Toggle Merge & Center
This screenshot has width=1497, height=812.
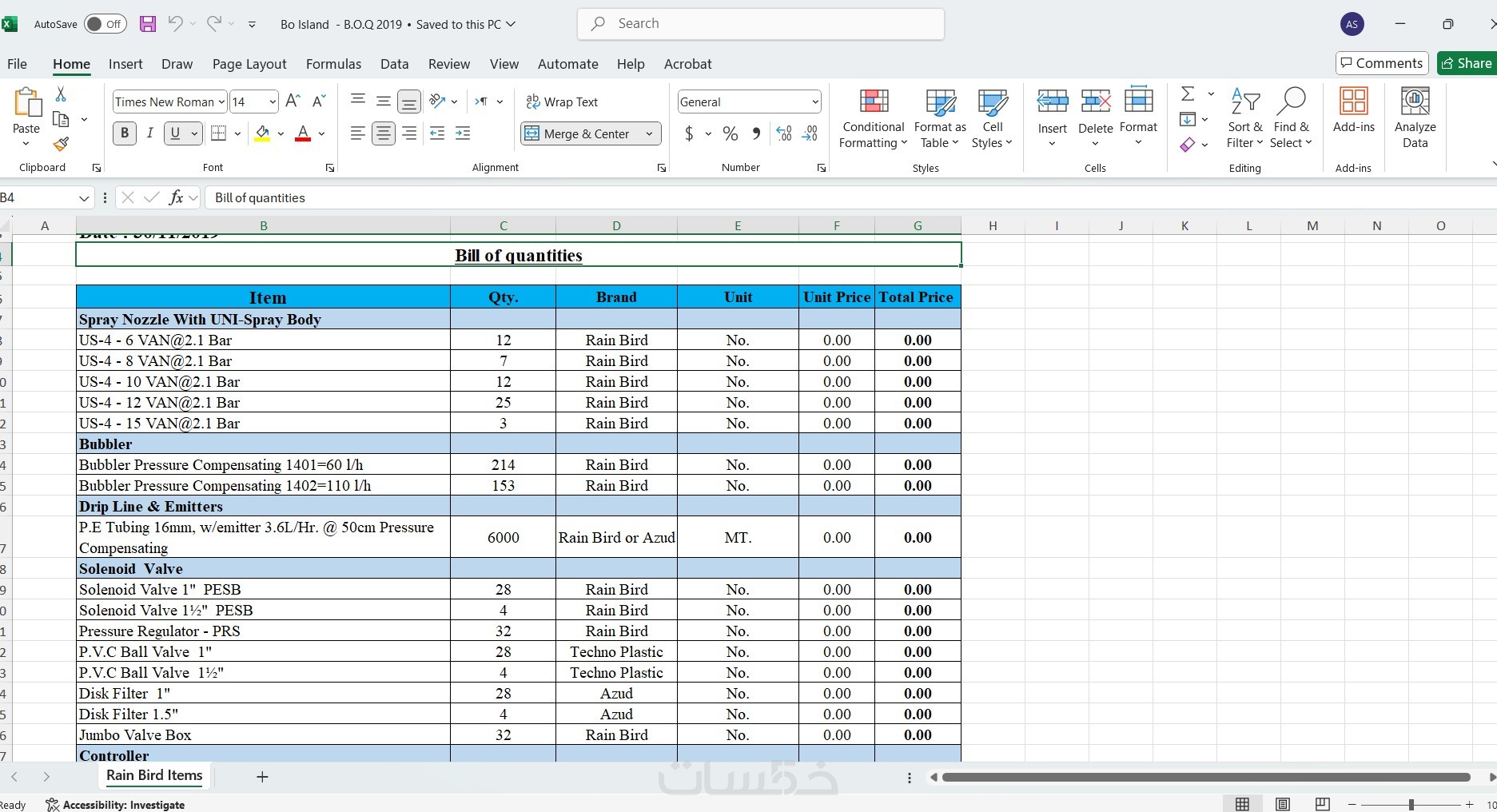579,133
